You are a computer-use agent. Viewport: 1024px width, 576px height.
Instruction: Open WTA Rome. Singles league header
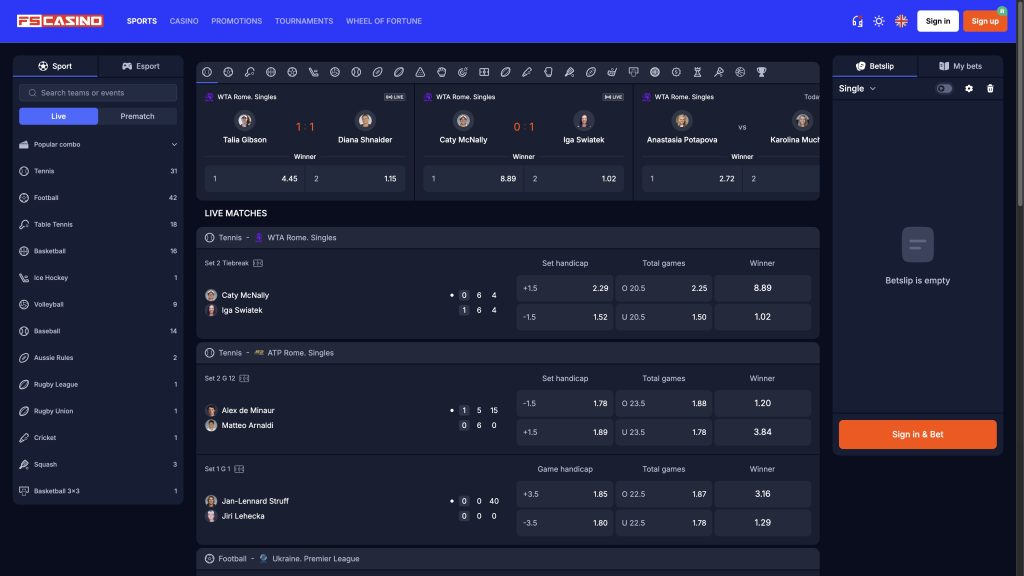[x=507, y=238]
